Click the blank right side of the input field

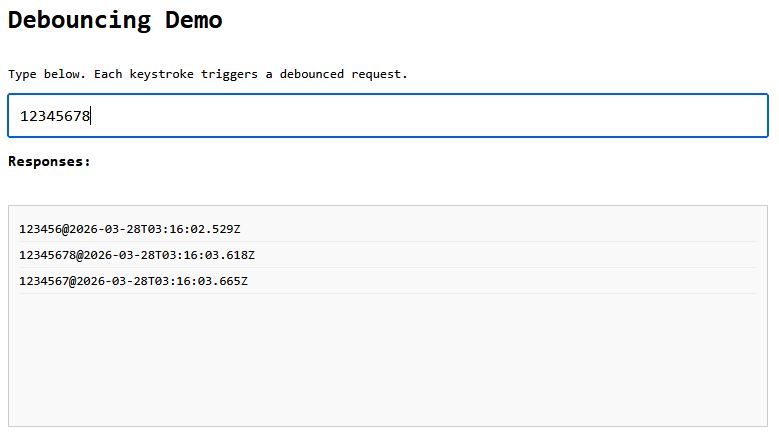pyautogui.click(x=600, y=116)
